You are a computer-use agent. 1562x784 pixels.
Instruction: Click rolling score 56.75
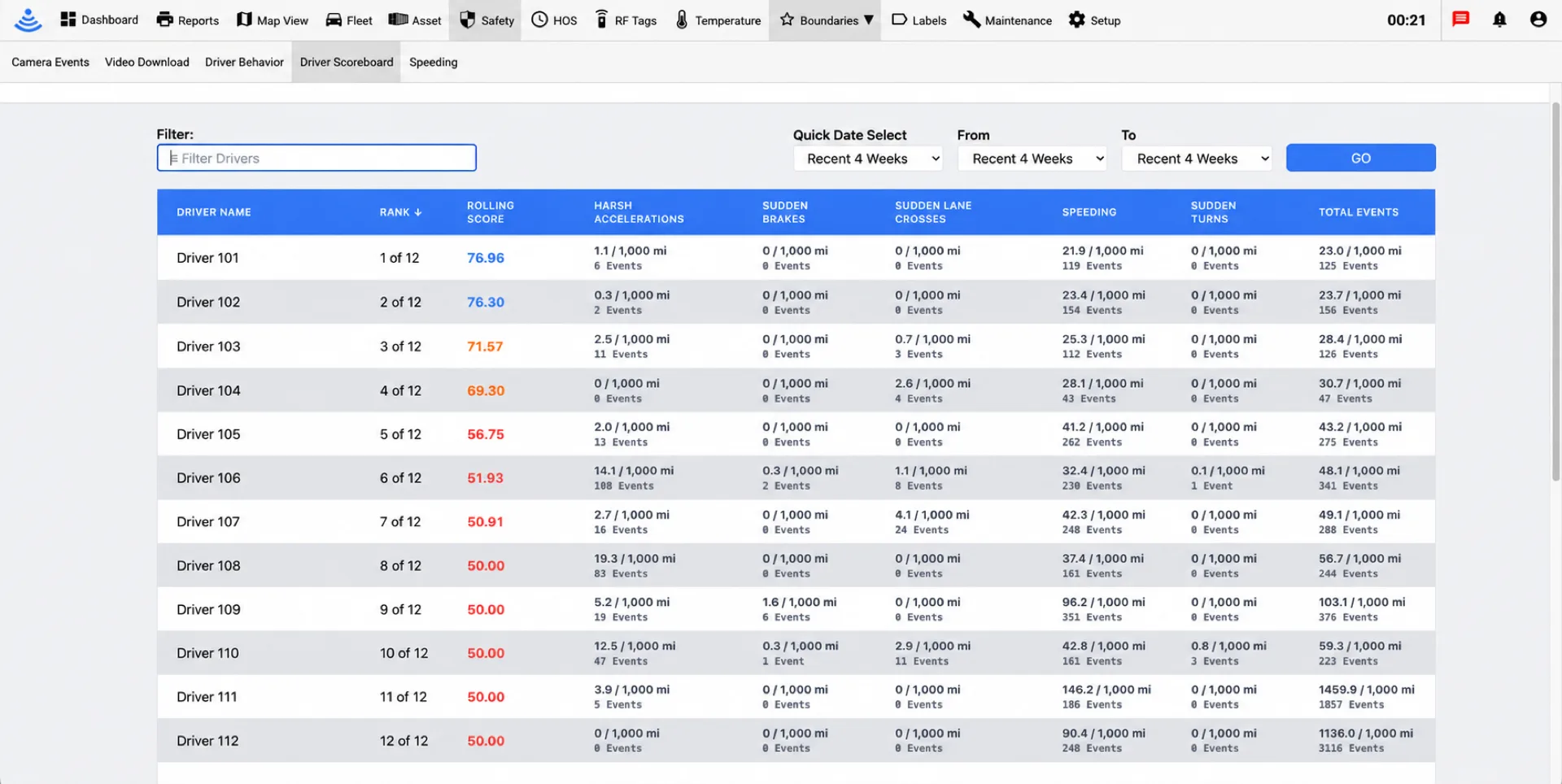coord(486,434)
